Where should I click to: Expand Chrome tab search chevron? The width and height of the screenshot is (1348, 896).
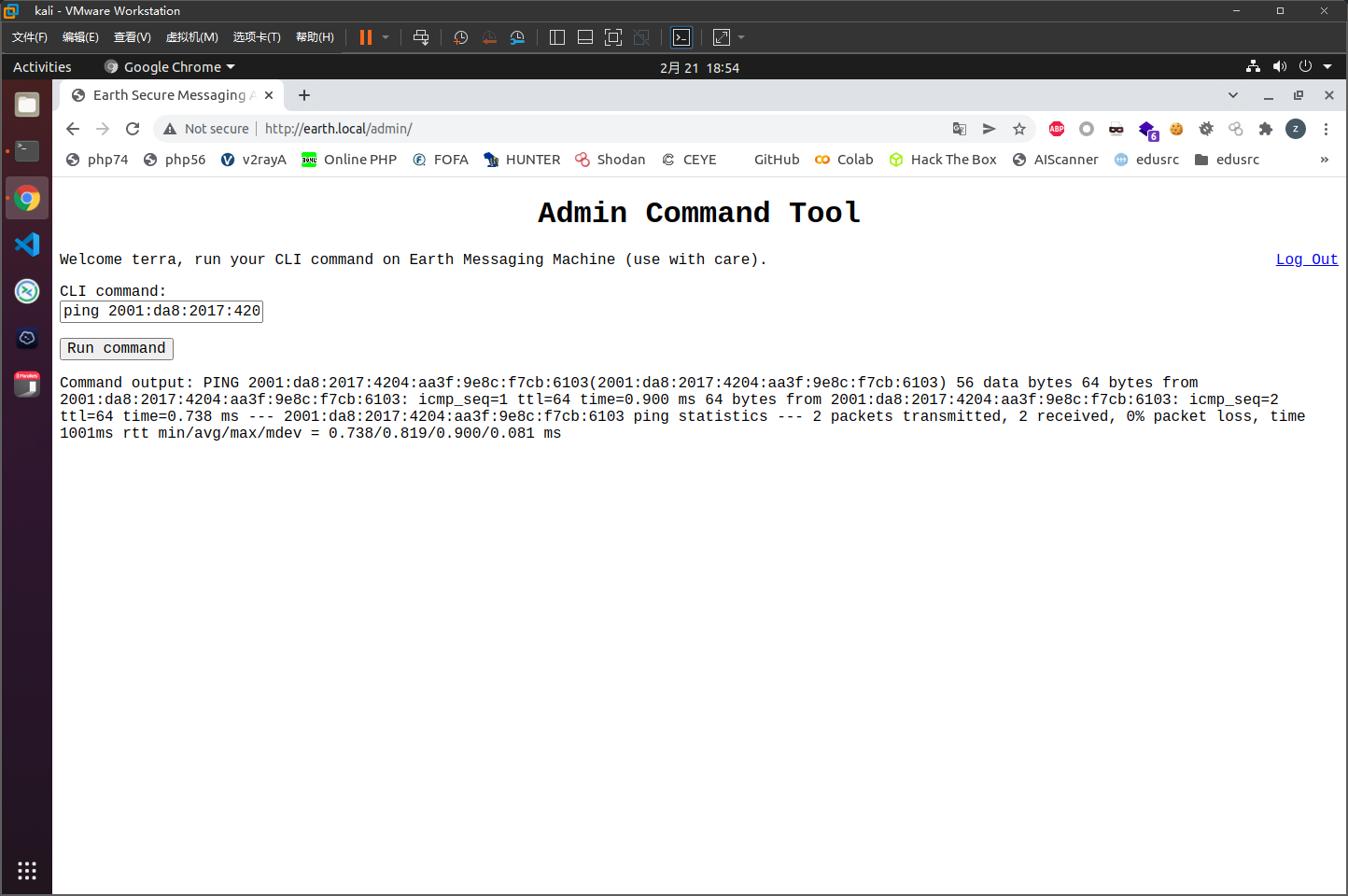pyautogui.click(x=1232, y=95)
